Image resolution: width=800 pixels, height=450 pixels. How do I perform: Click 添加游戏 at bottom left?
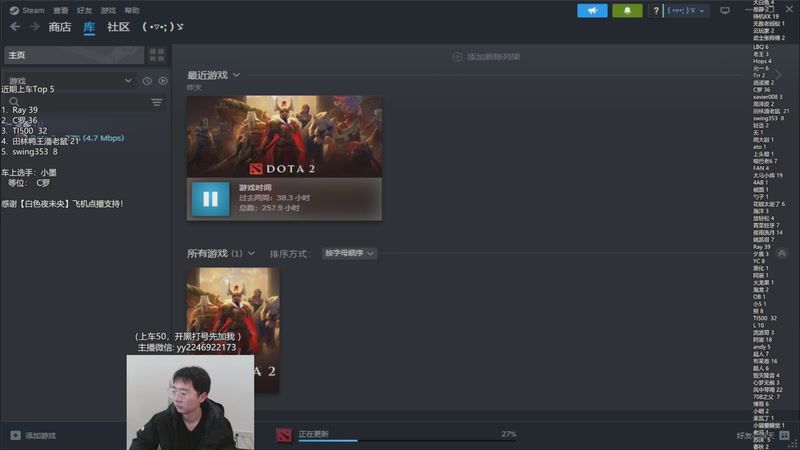point(41,435)
